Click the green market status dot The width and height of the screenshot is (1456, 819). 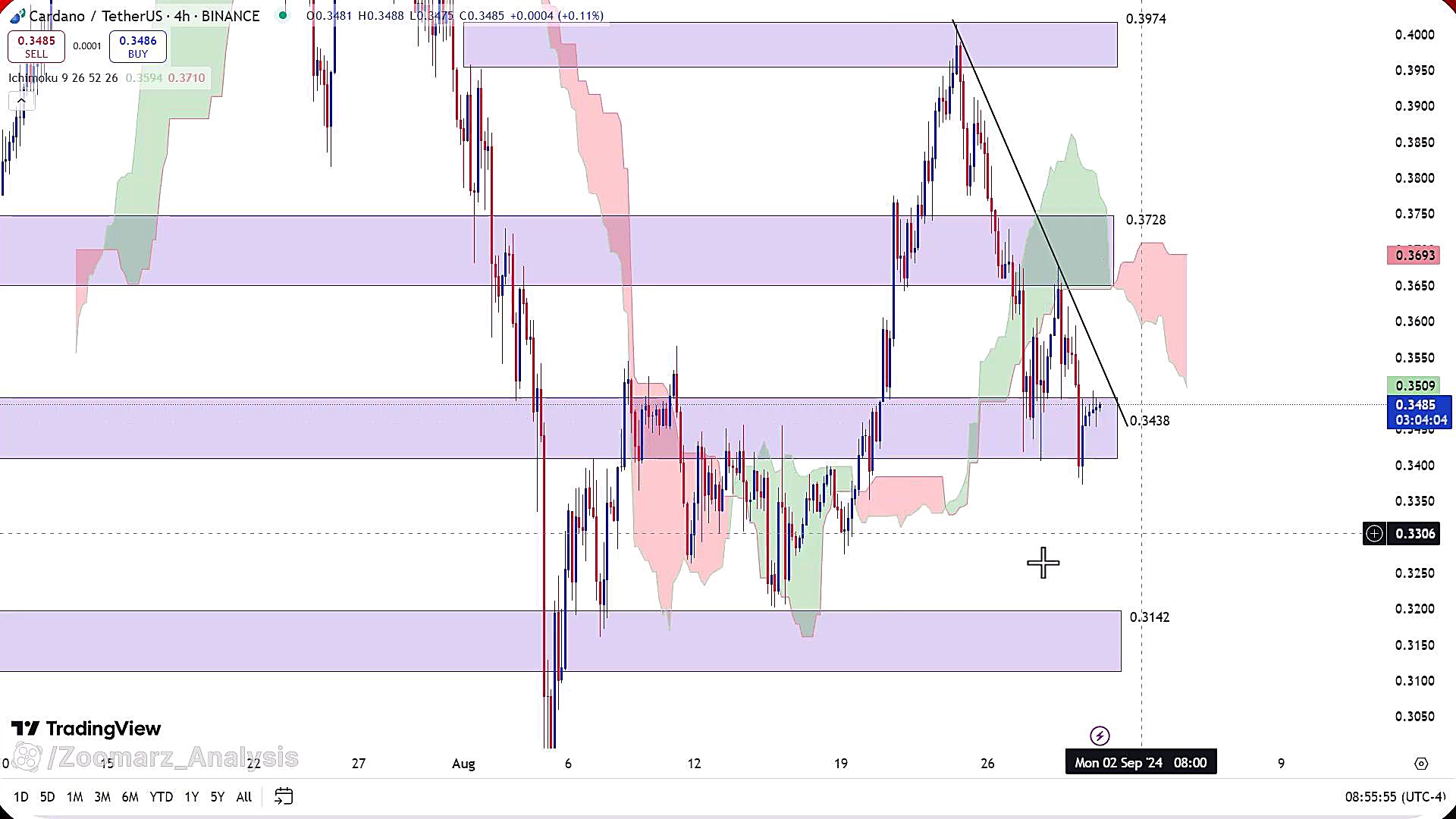point(283,15)
